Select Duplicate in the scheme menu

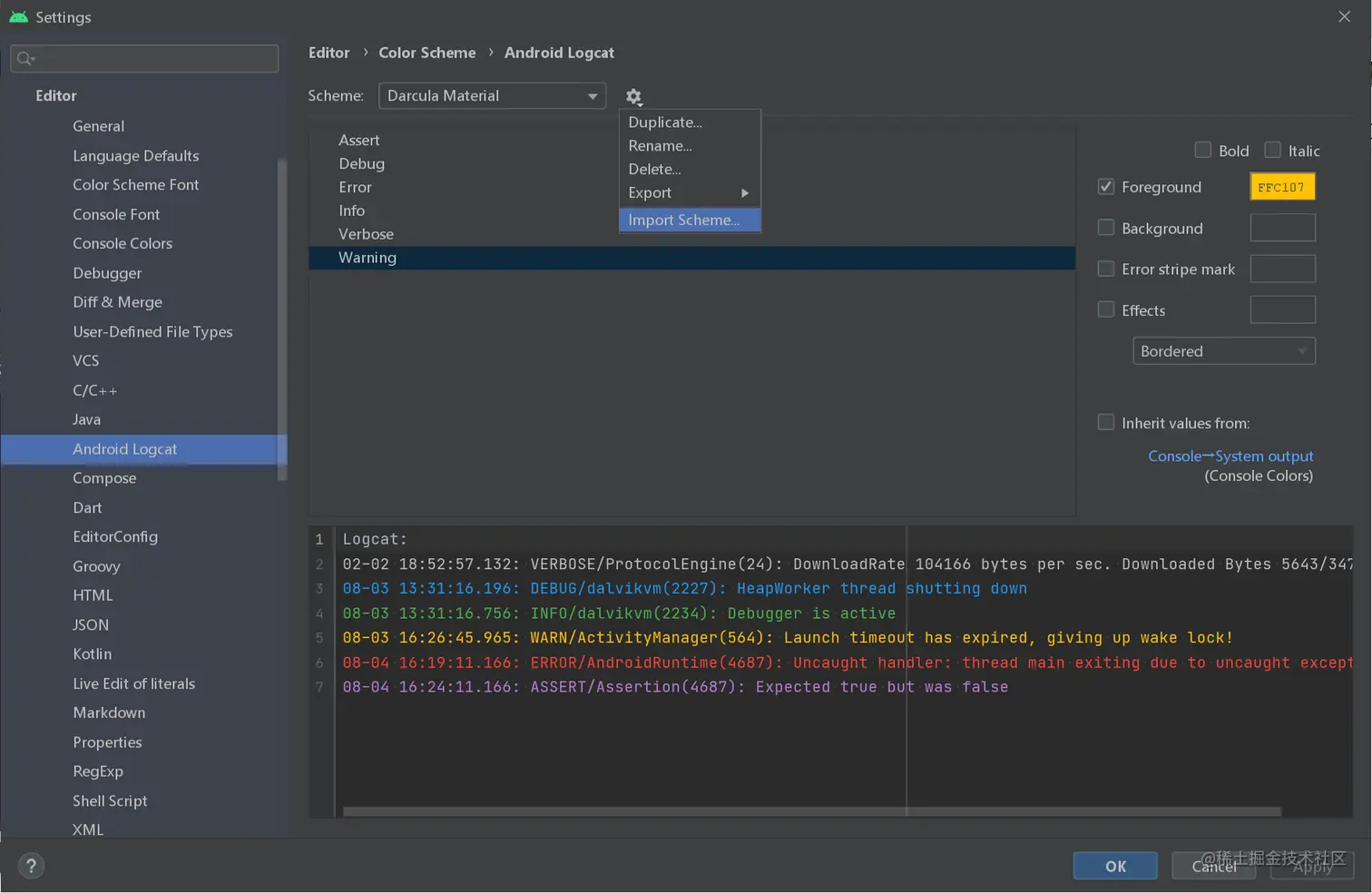665,123
